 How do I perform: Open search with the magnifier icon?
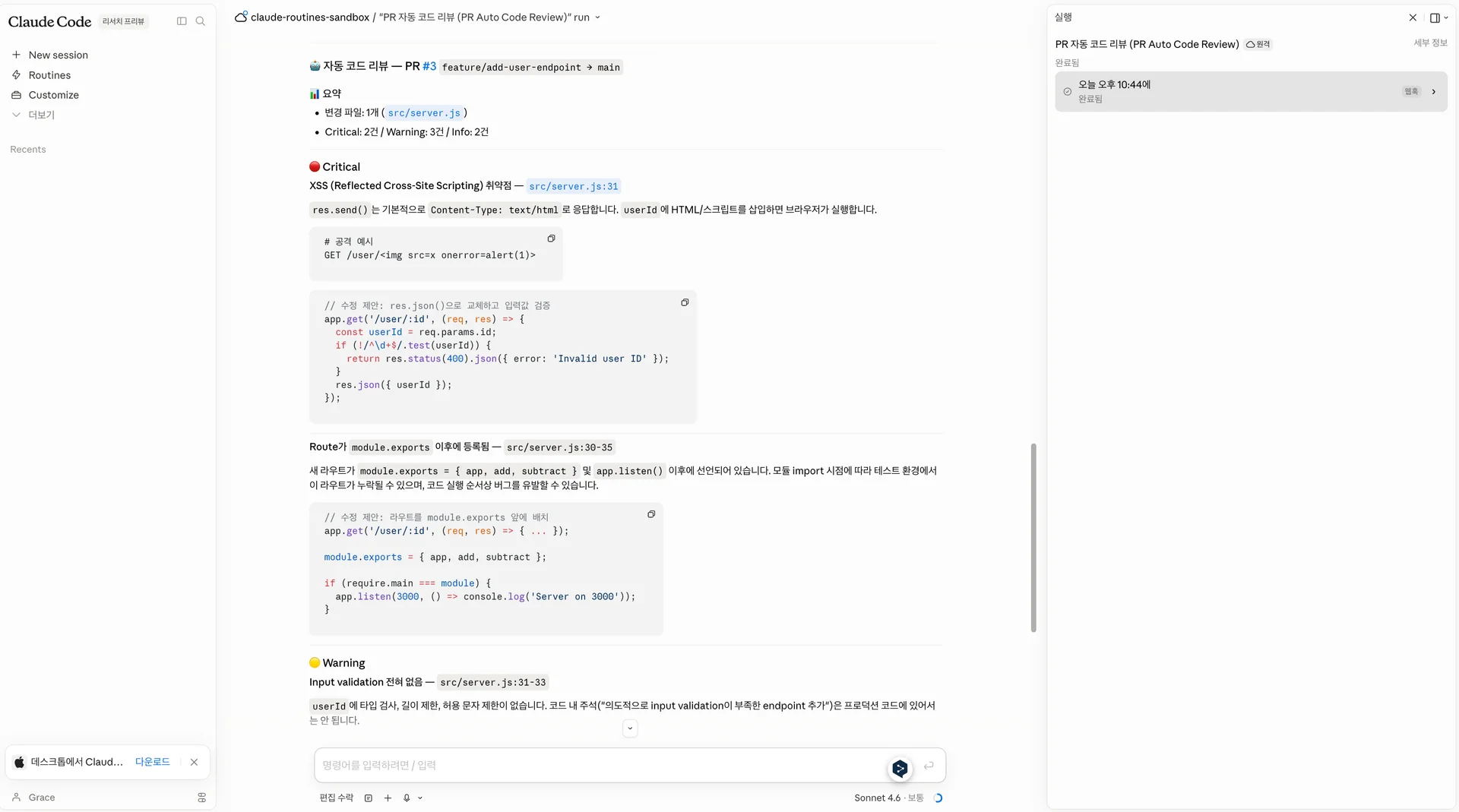coord(201,21)
